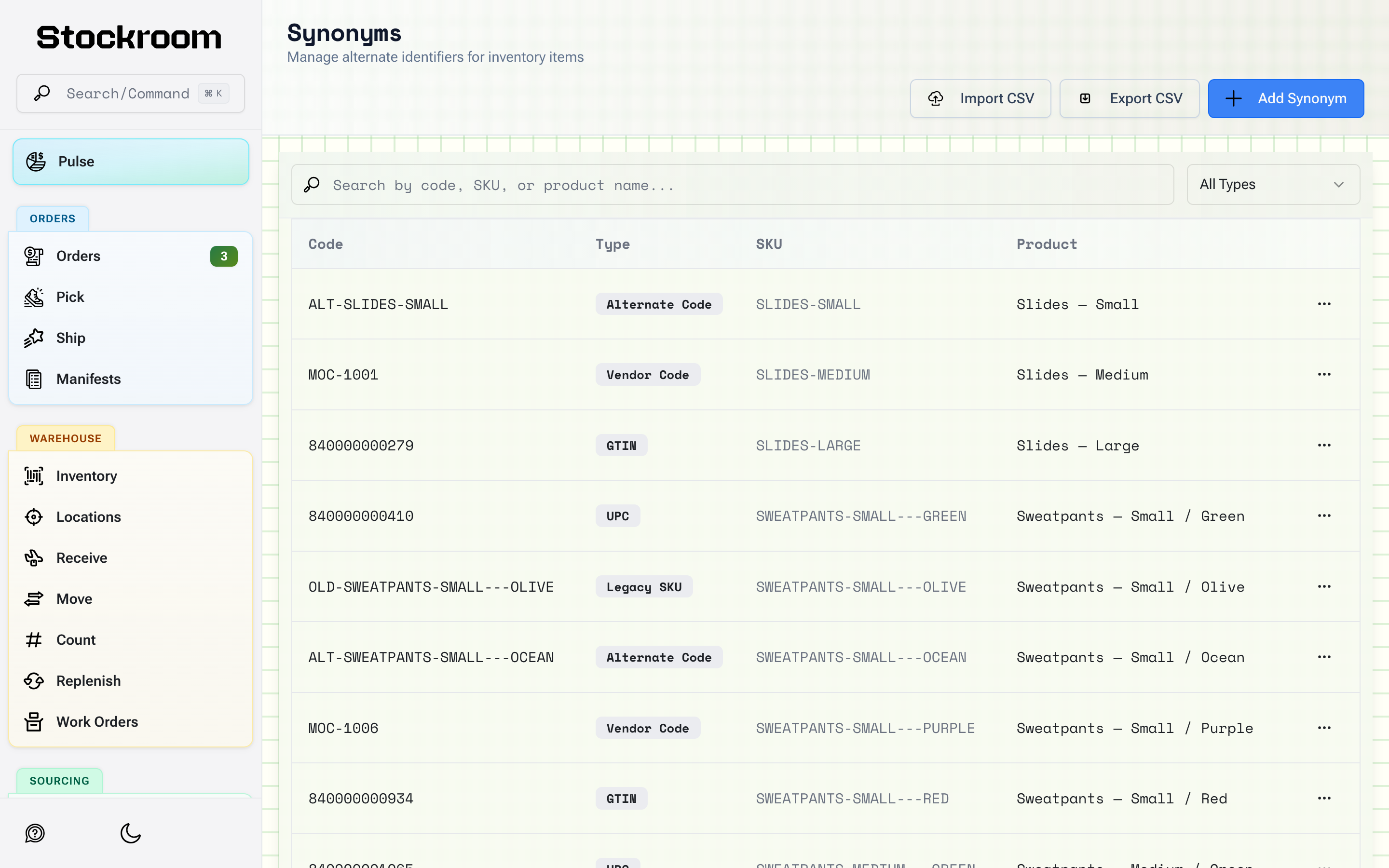Viewport: 1389px width, 868px height.
Task: Open the Manifests page
Action: (131, 379)
